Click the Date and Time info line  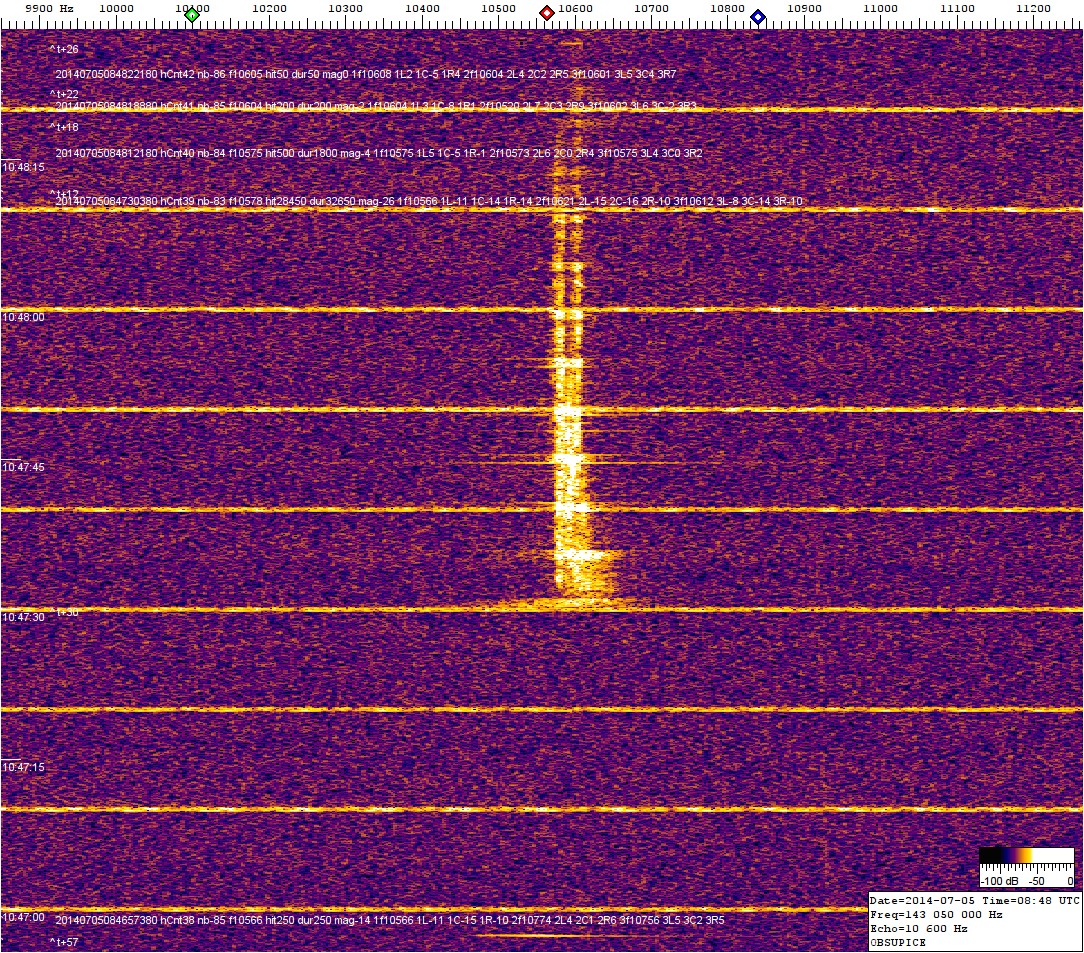point(974,901)
